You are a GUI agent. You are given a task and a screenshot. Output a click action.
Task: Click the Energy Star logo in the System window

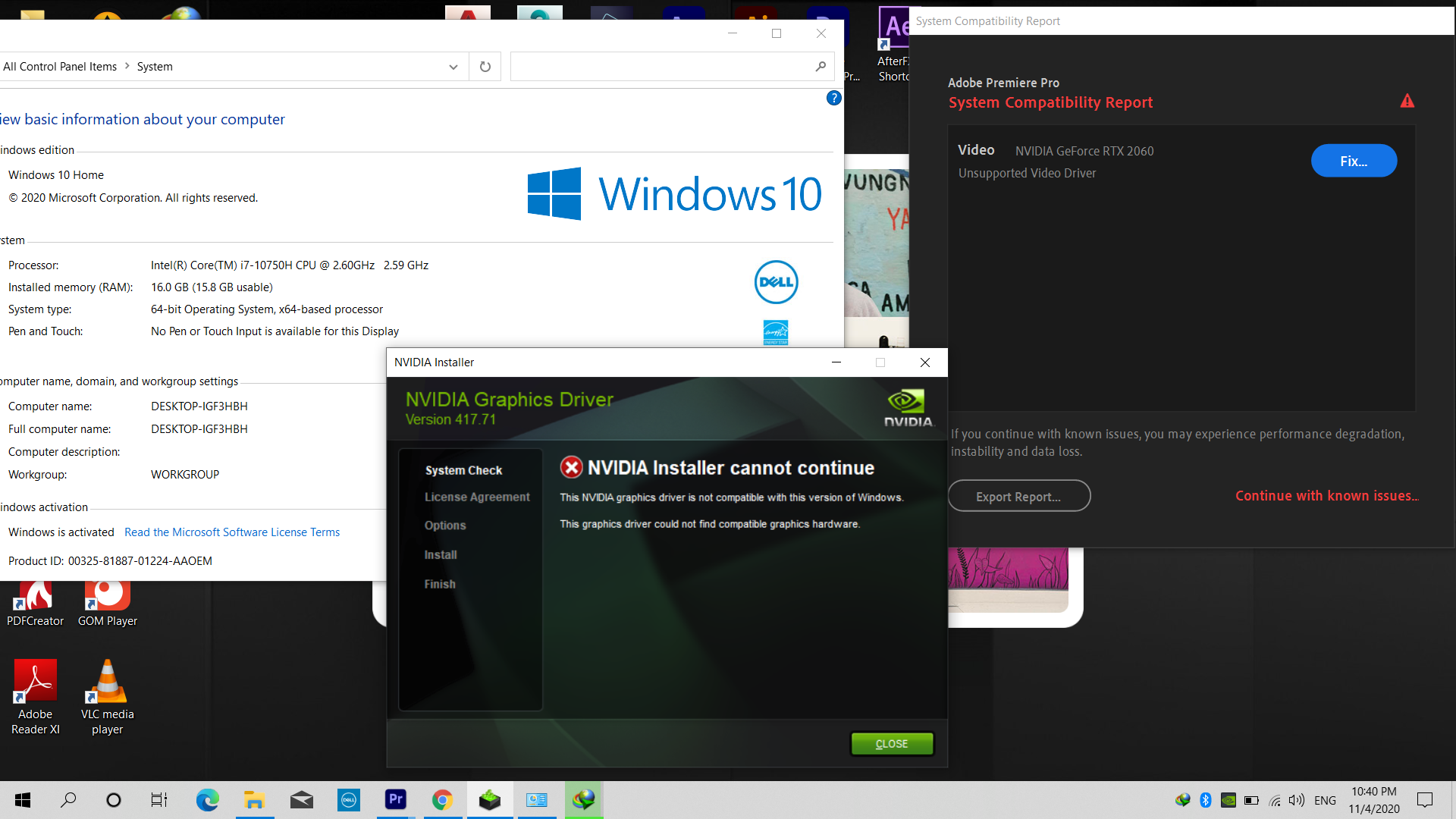coord(776,332)
